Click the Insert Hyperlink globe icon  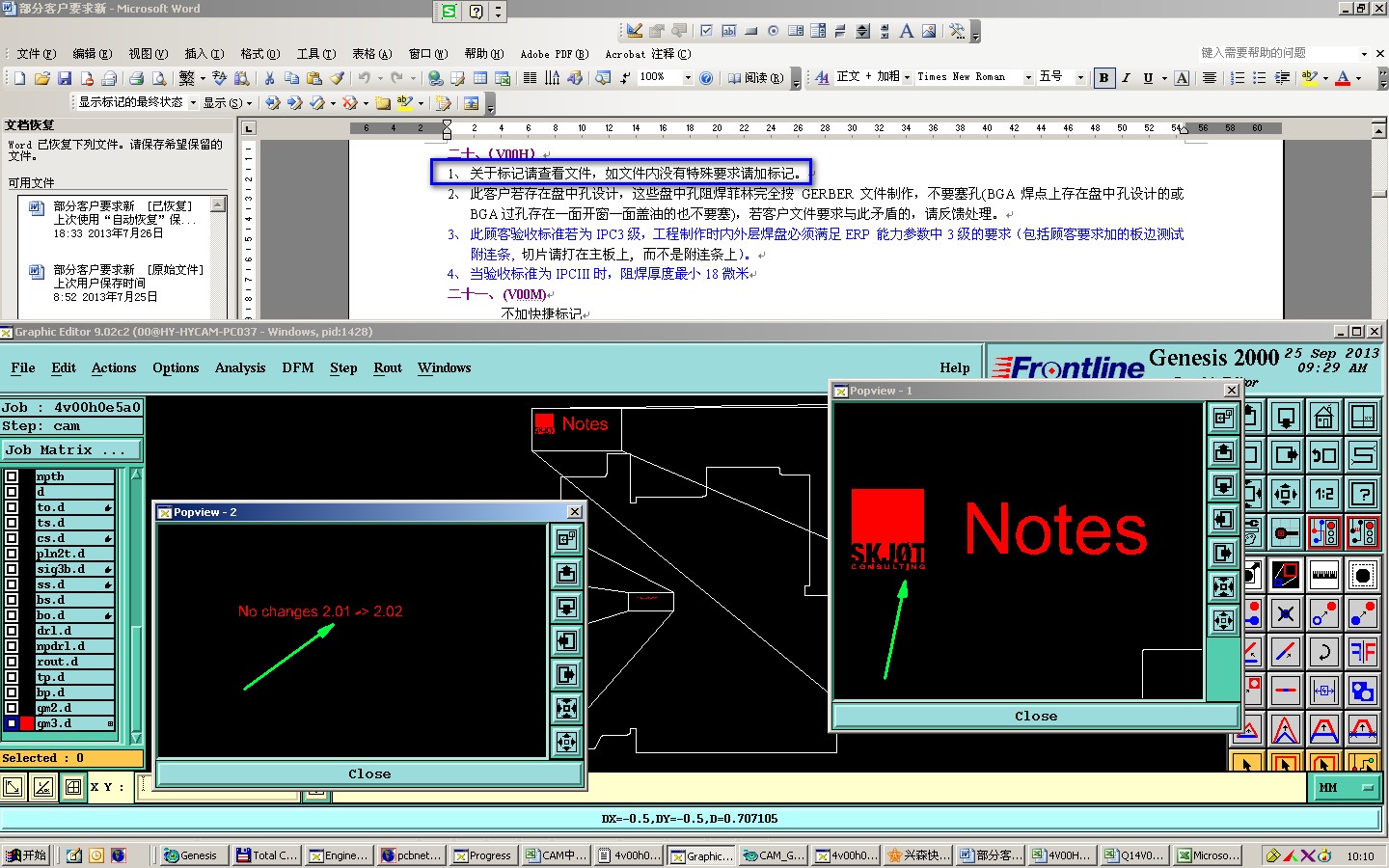tap(436, 78)
